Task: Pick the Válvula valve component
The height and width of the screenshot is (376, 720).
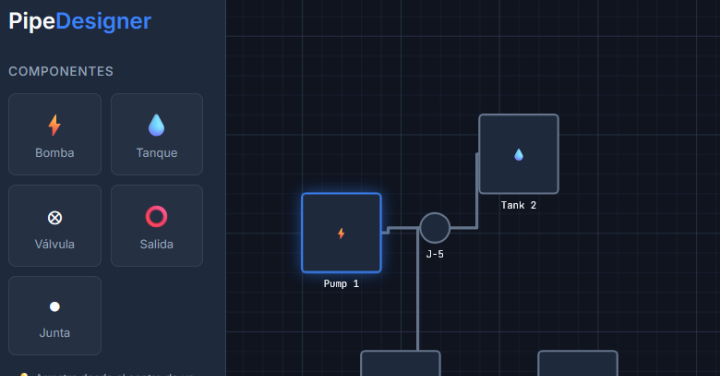Action: pos(55,225)
